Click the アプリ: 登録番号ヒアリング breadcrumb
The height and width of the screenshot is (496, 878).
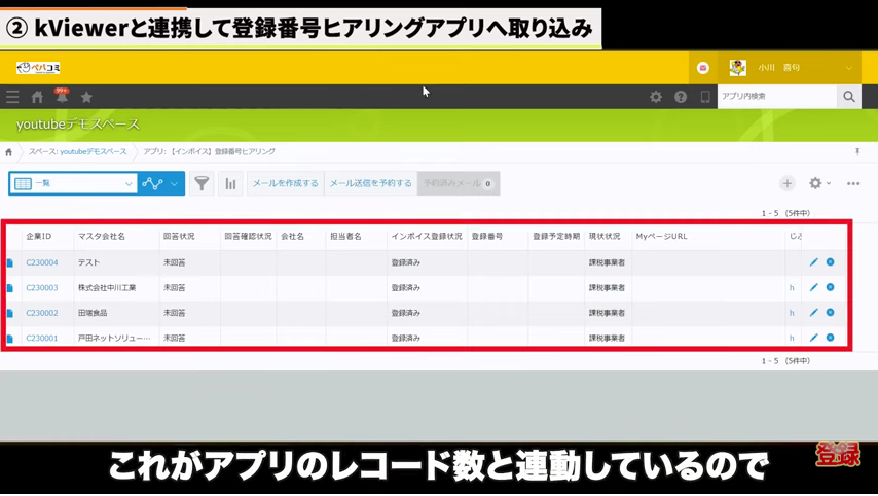209,152
